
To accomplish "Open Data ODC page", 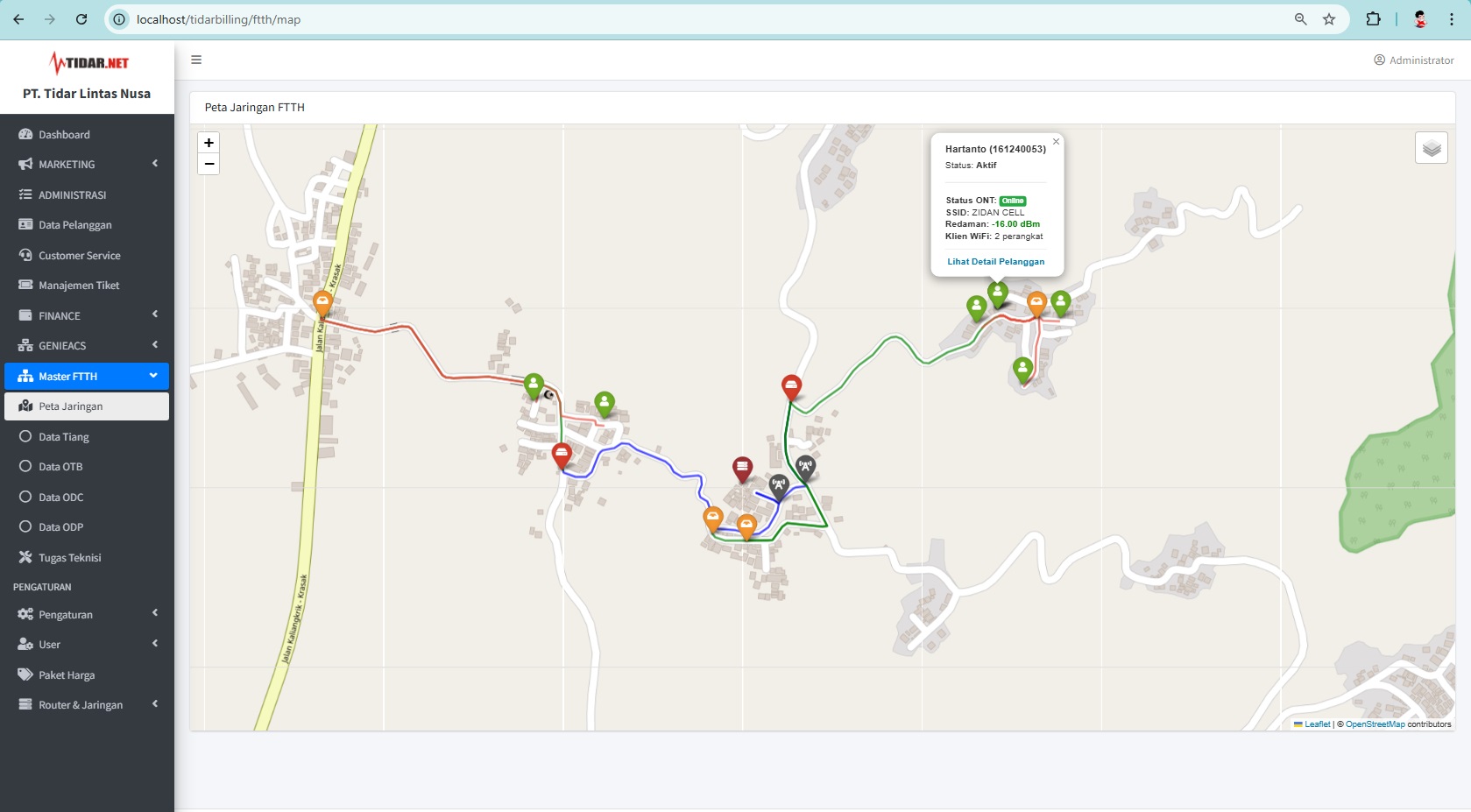I will [87, 497].
